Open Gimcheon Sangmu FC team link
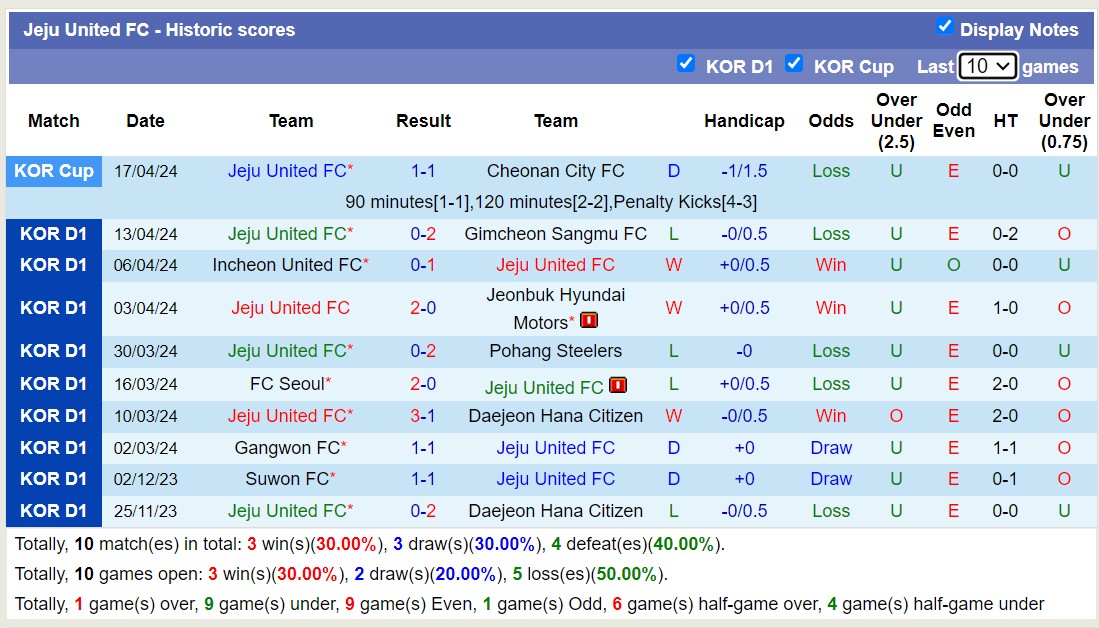The height and width of the screenshot is (628, 1099). coord(555,234)
